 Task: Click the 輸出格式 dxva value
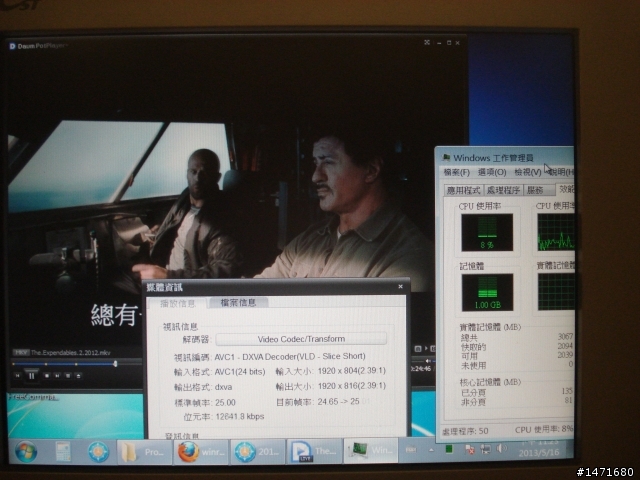(223, 387)
